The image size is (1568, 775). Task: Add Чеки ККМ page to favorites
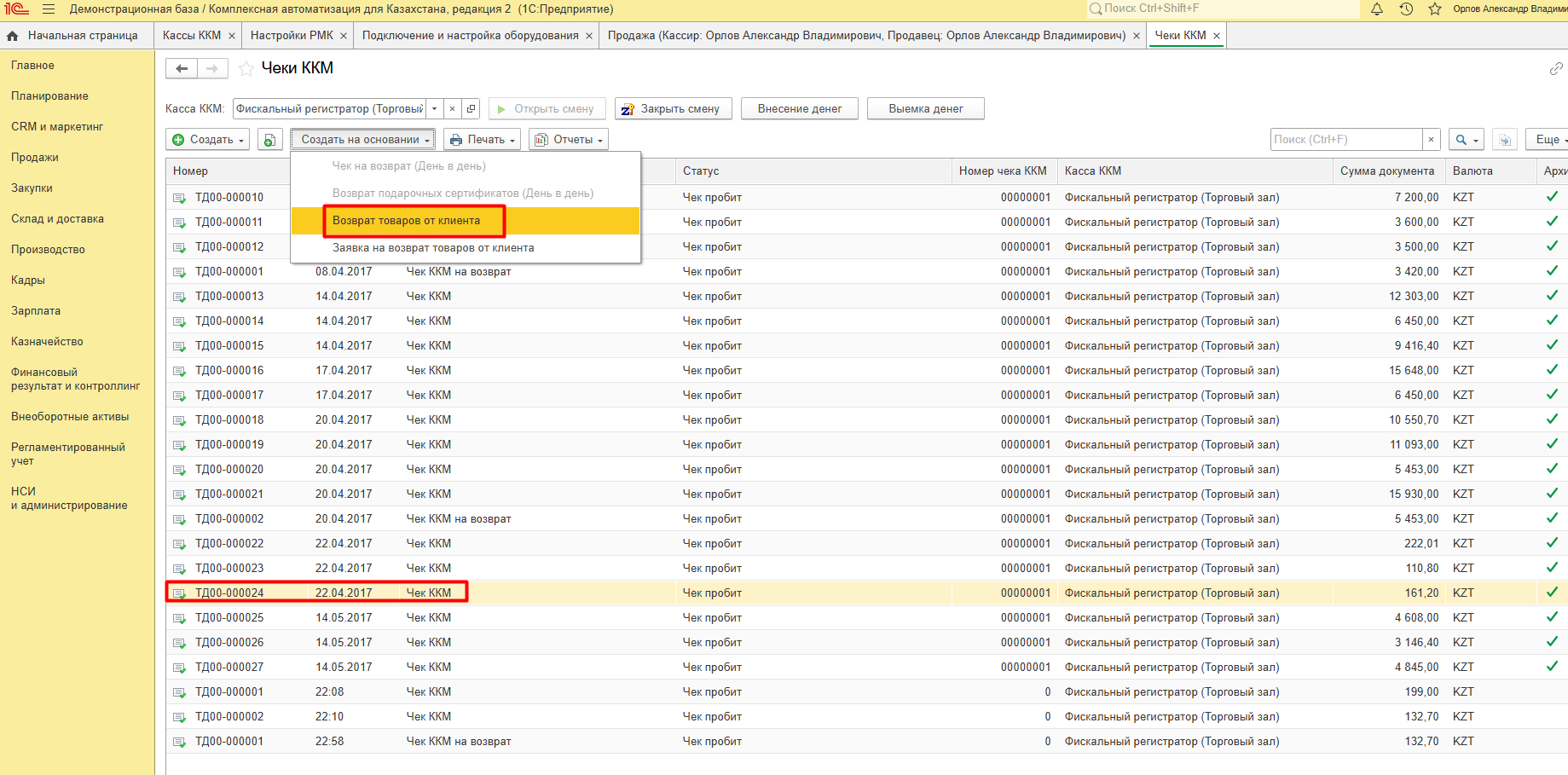246,68
